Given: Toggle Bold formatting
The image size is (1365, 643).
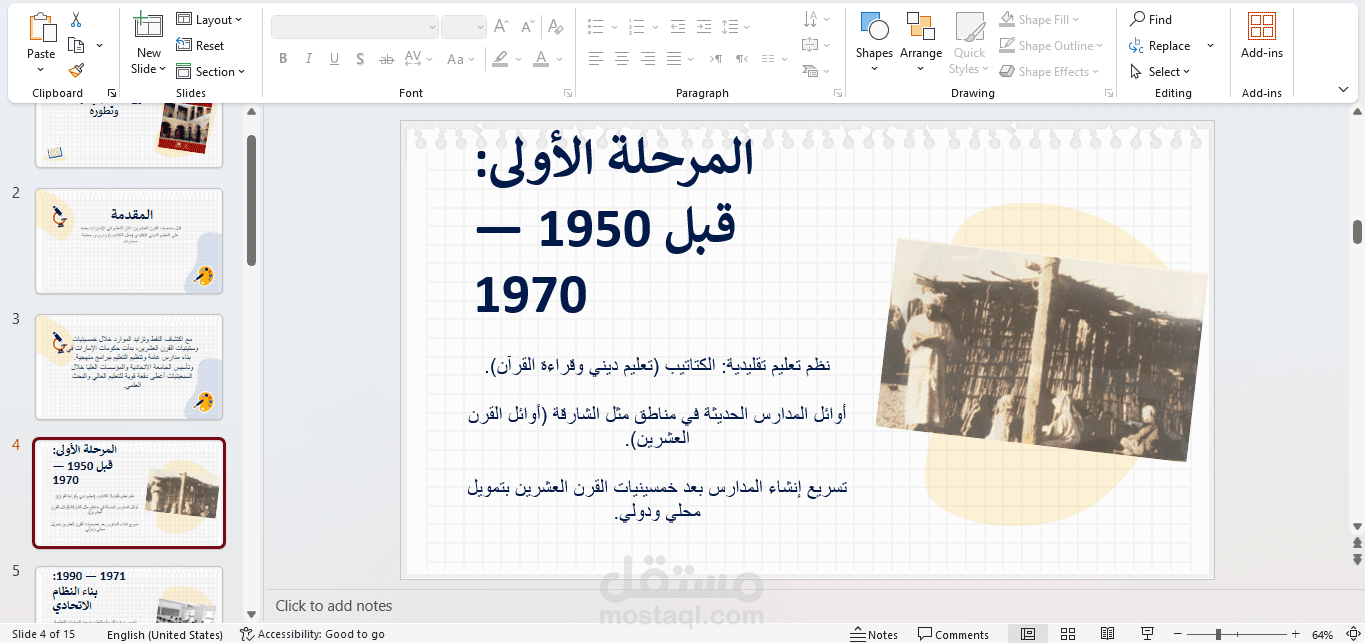Looking at the screenshot, I should (283, 59).
